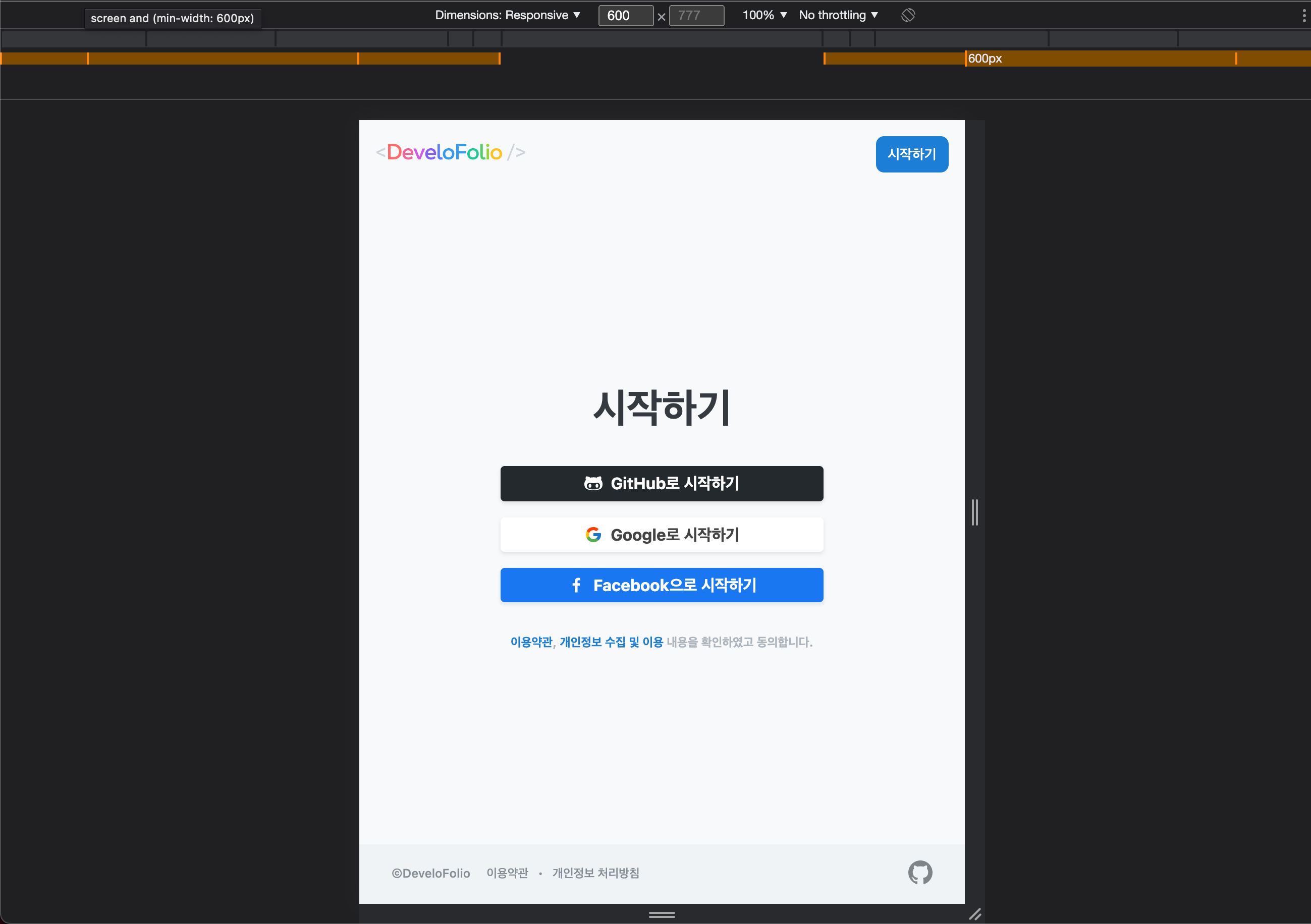Sign in with Google로 시작하기

(x=662, y=535)
